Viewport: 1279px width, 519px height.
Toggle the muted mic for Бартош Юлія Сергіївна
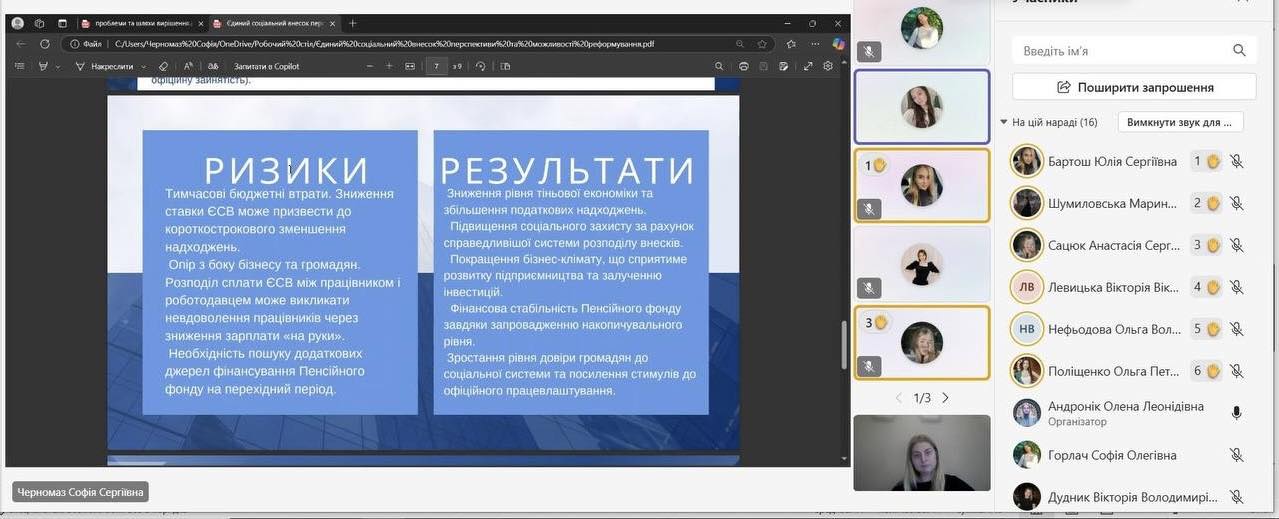point(1237,161)
